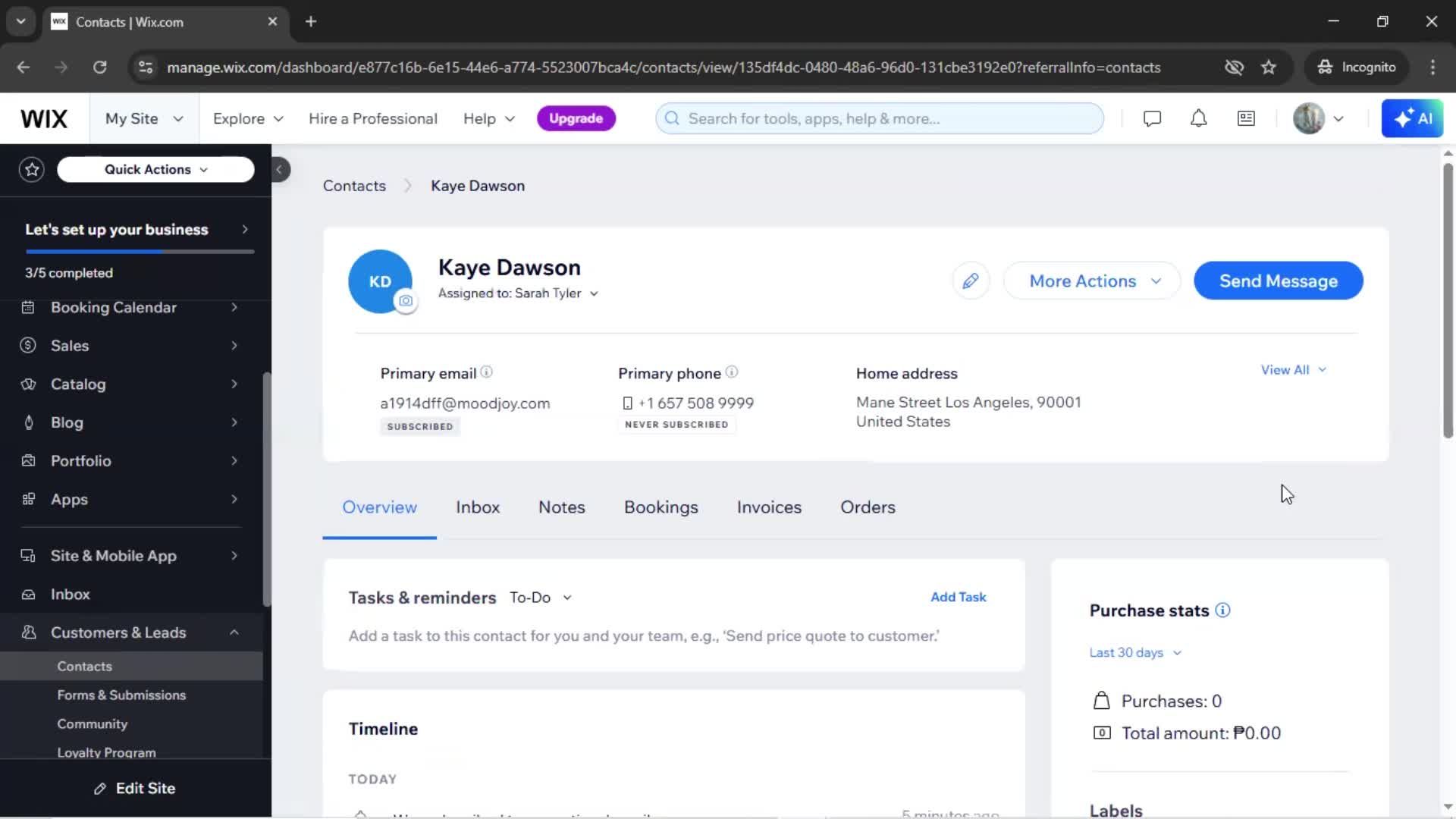Open the chat messages icon in header
Image resolution: width=1456 pixels, height=819 pixels.
(1152, 119)
